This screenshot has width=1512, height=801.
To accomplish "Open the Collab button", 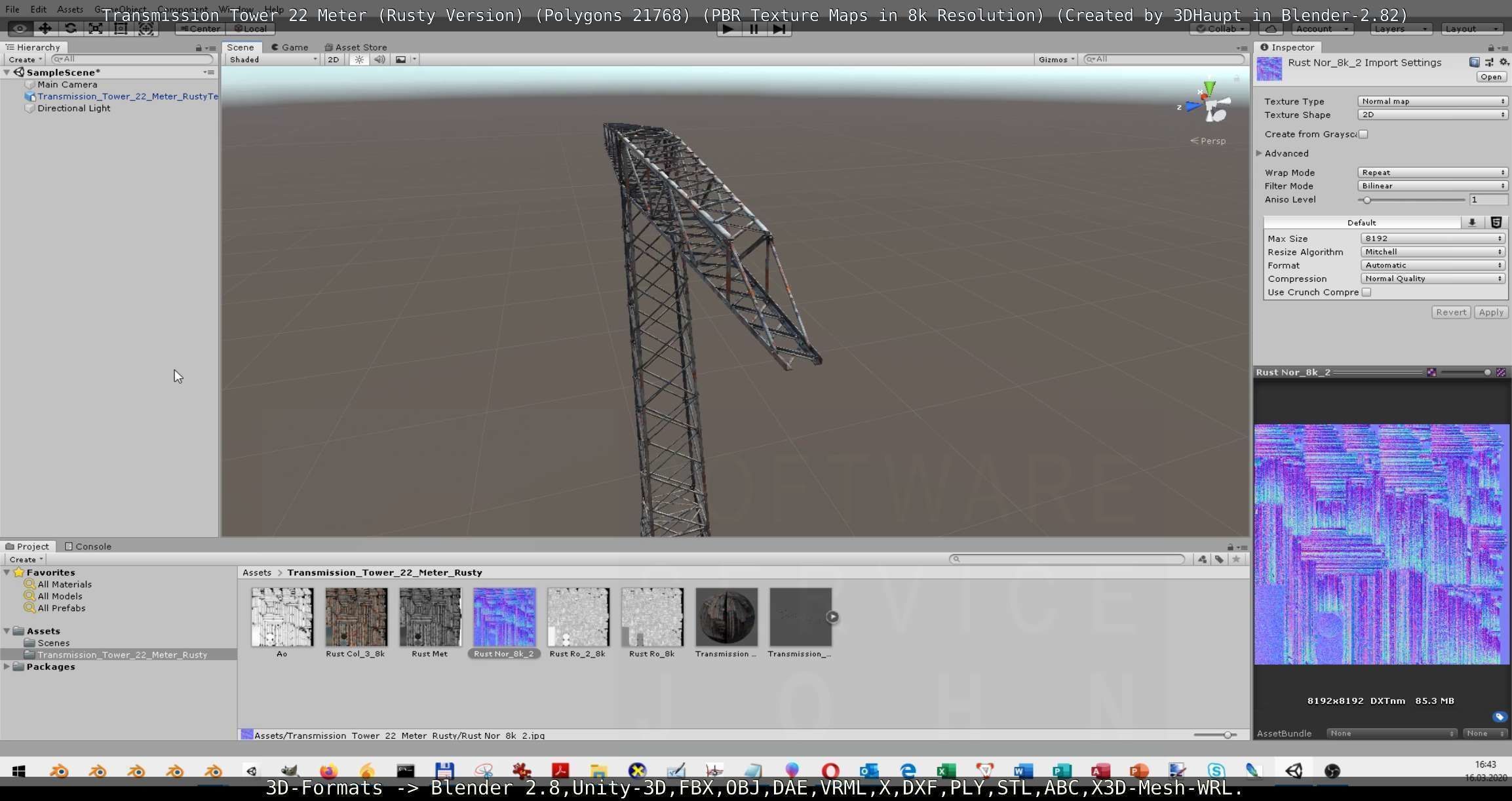I will pyautogui.click(x=1220, y=29).
